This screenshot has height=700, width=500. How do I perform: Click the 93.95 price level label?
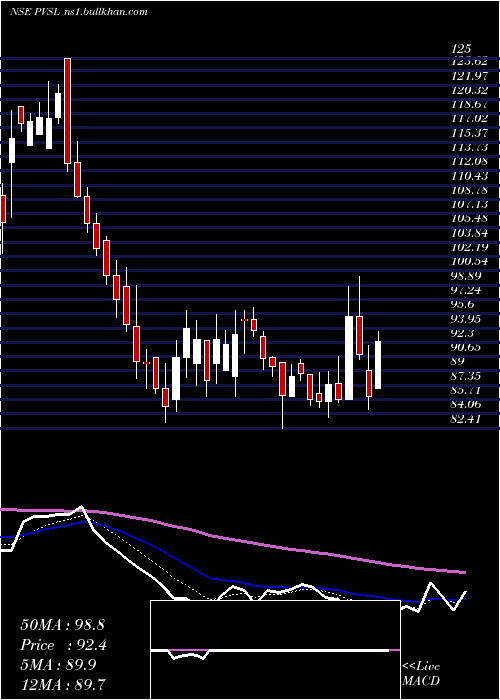(467, 319)
